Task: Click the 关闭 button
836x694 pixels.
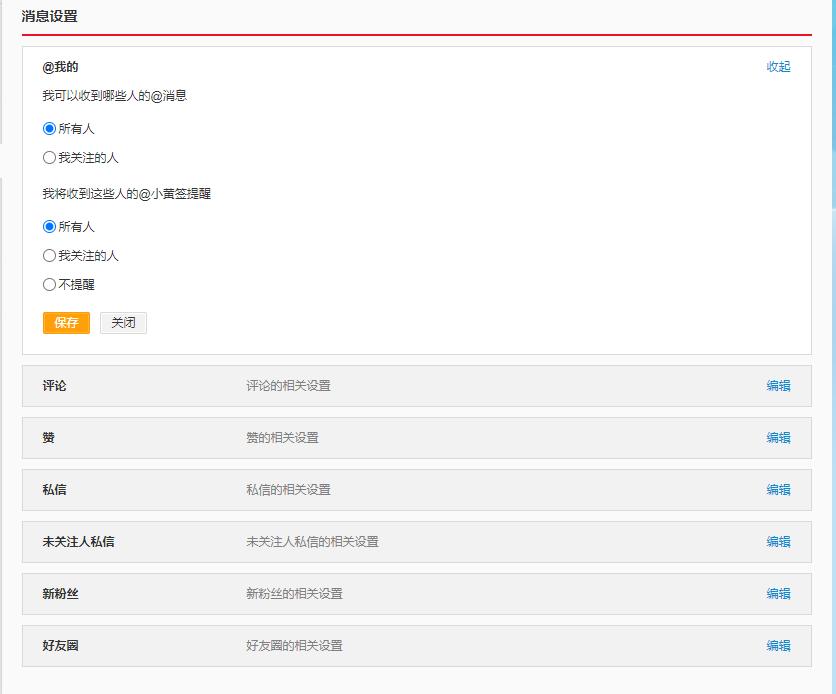Action: click(x=123, y=323)
